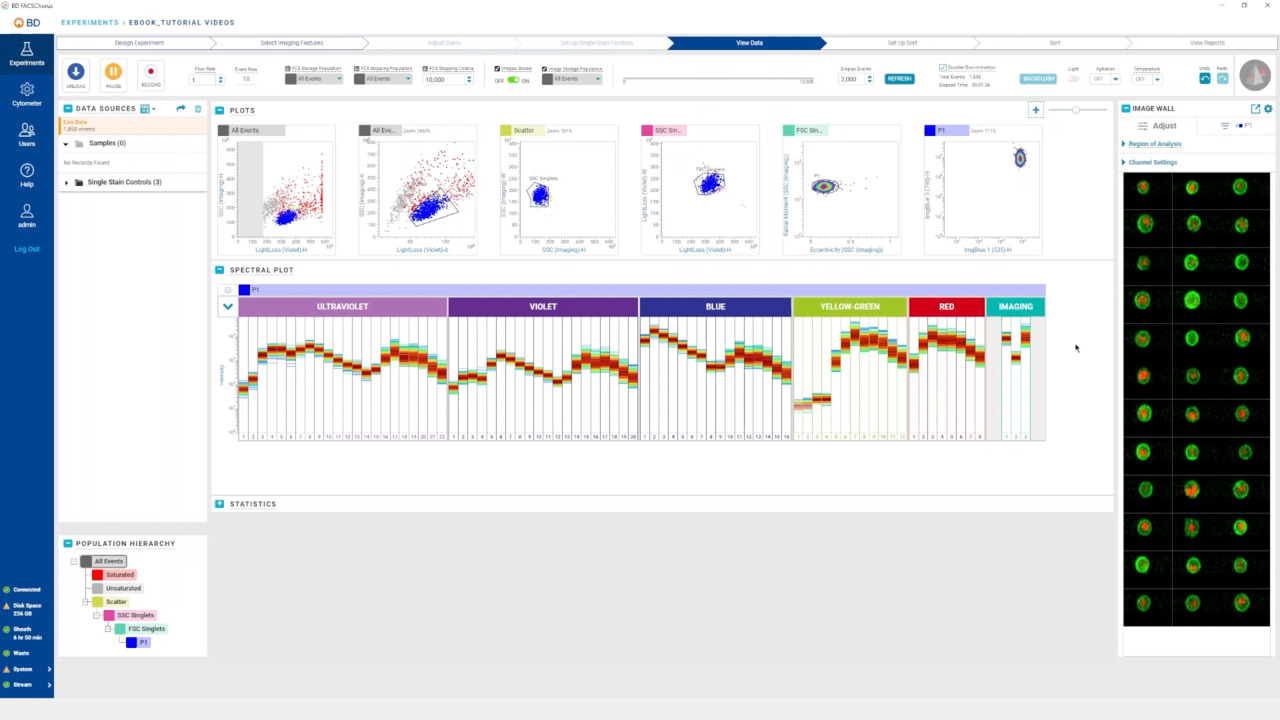The width and height of the screenshot is (1280, 720).
Task: Click the Log Out link
Action: (x=27, y=249)
